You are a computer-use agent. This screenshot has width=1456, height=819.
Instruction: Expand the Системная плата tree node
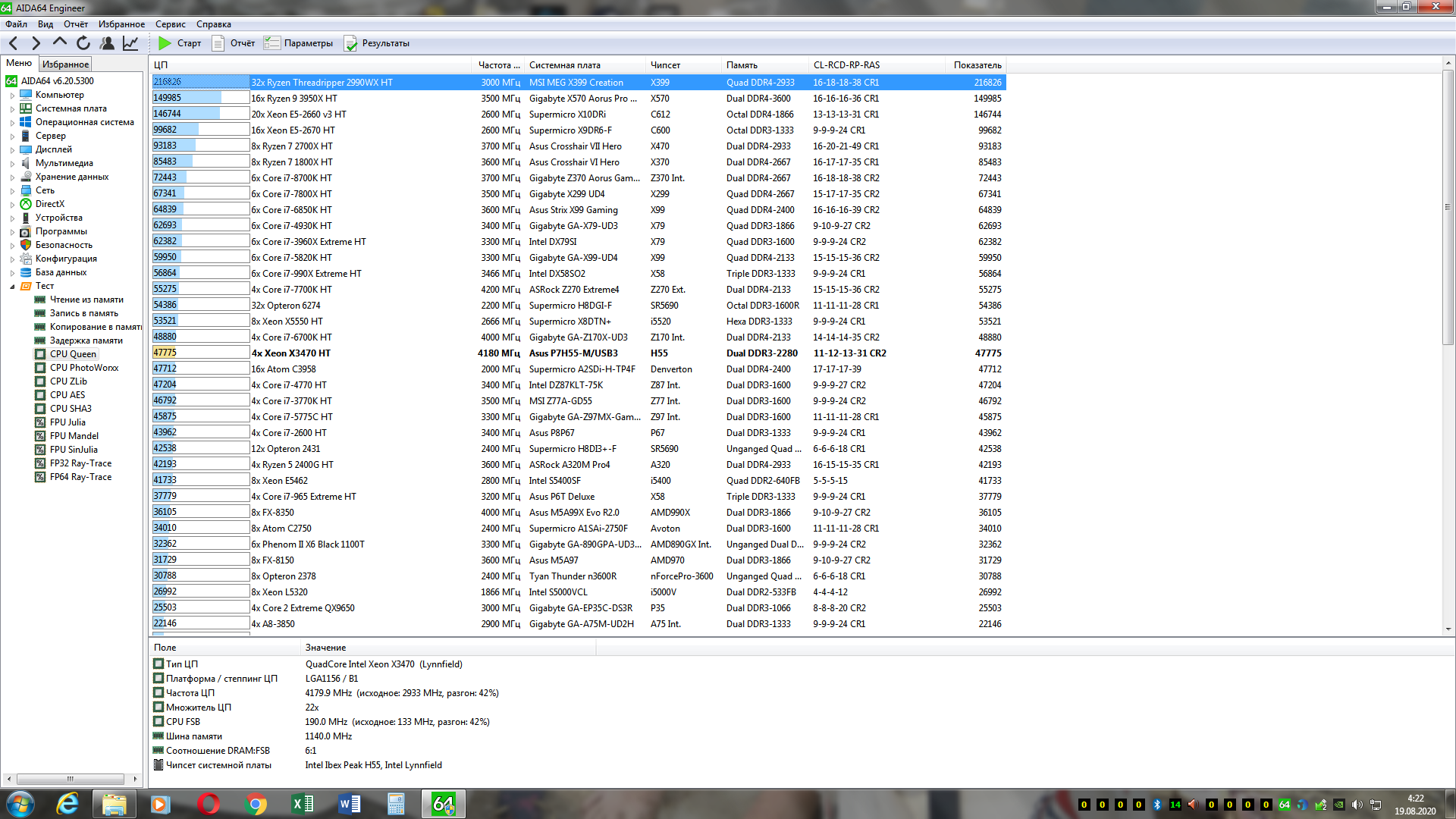pos(12,109)
